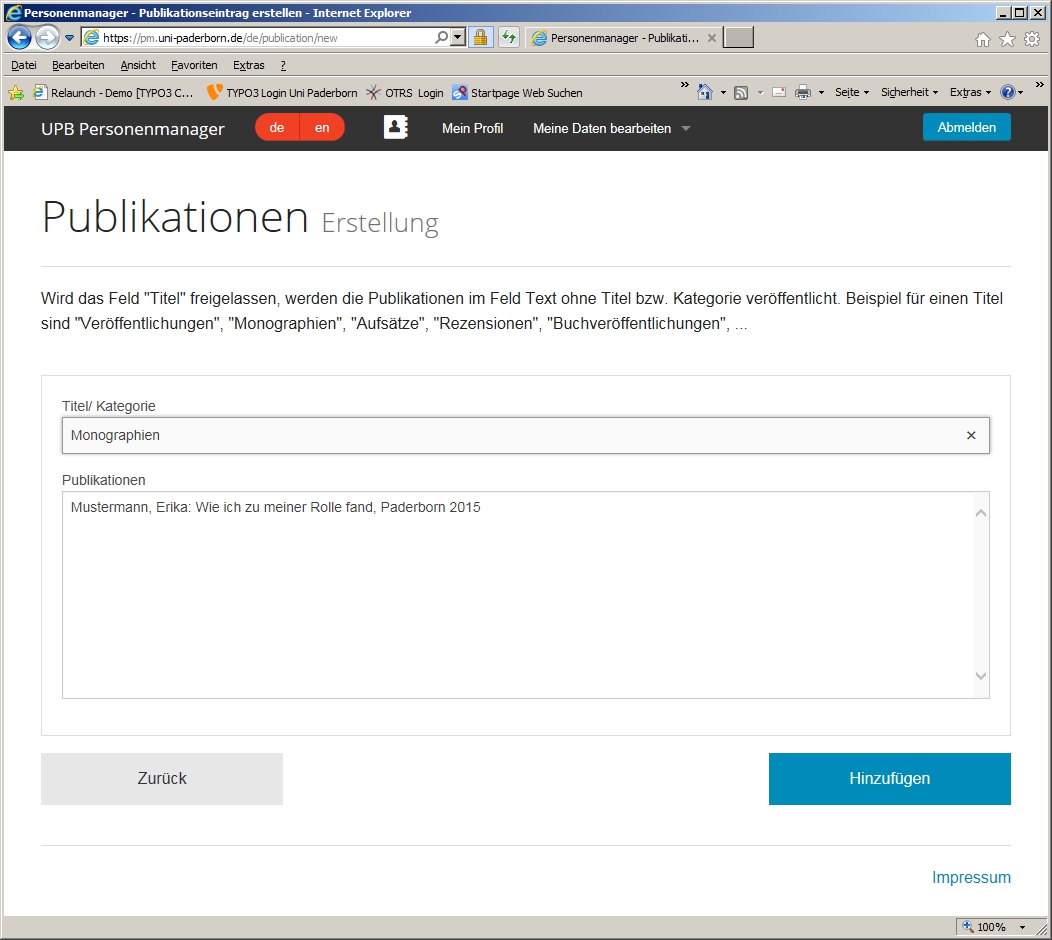Open the Sicherheit dropdown in command bar
Image resolution: width=1052 pixels, height=940 pixels.
[x=909, y=92]
